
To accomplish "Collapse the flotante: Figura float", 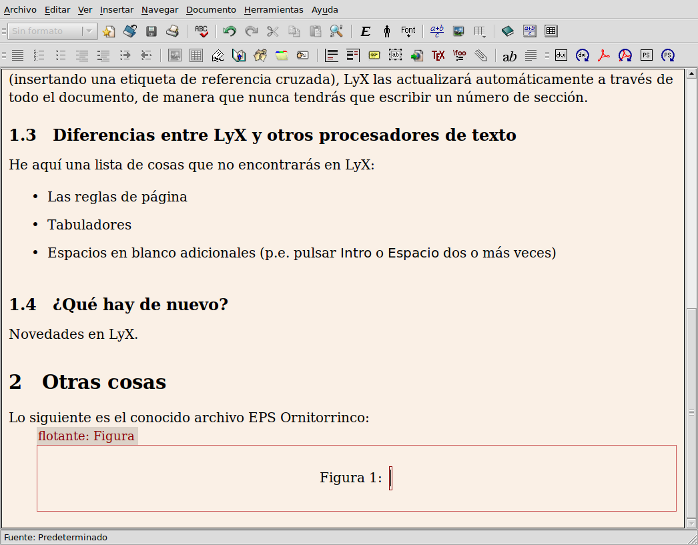I will (87, 435).
